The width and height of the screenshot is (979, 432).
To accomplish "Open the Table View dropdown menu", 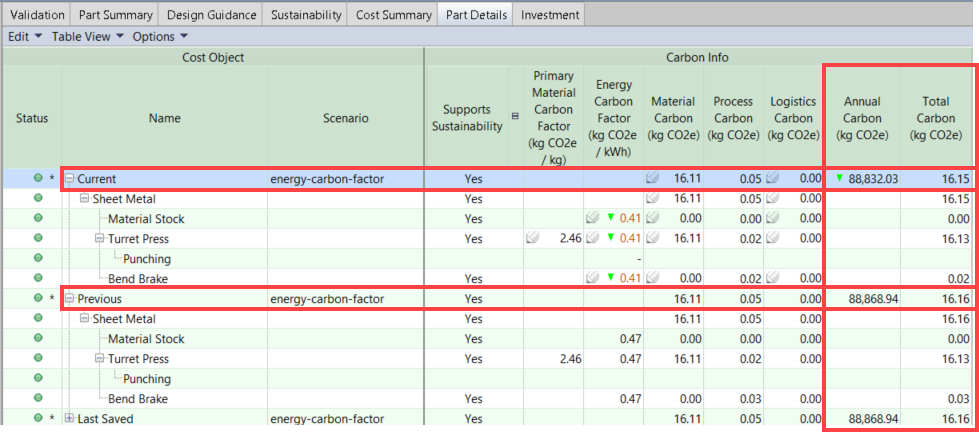I will tap(88, 37).
